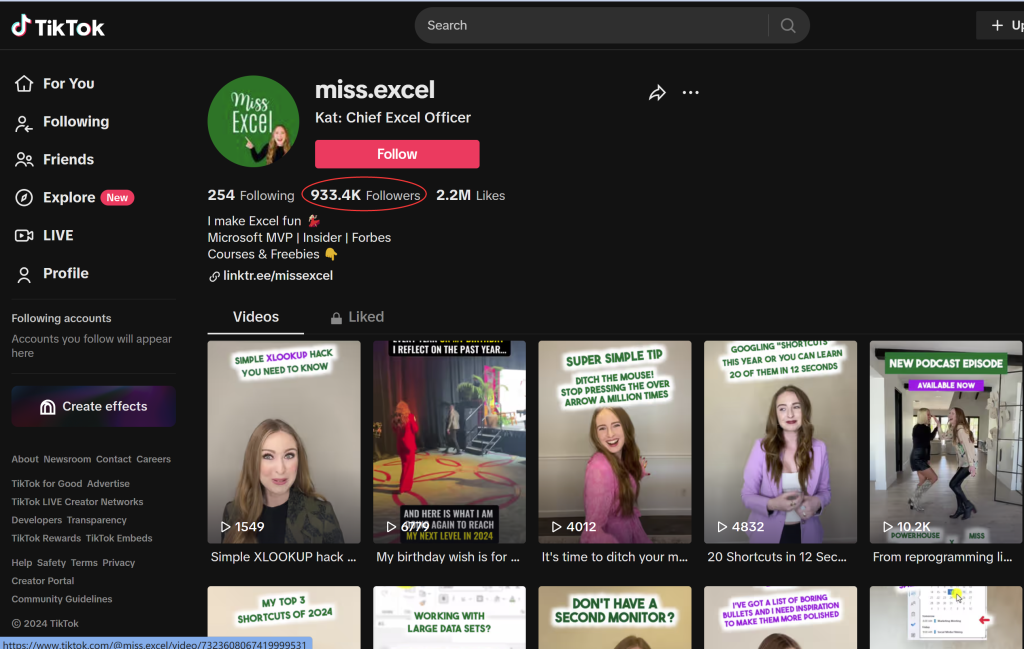Open the 20 Shortcuts in 12 Sec video
The height and width of the screenshot is (649, 1024).
click(x=780, y=442)
